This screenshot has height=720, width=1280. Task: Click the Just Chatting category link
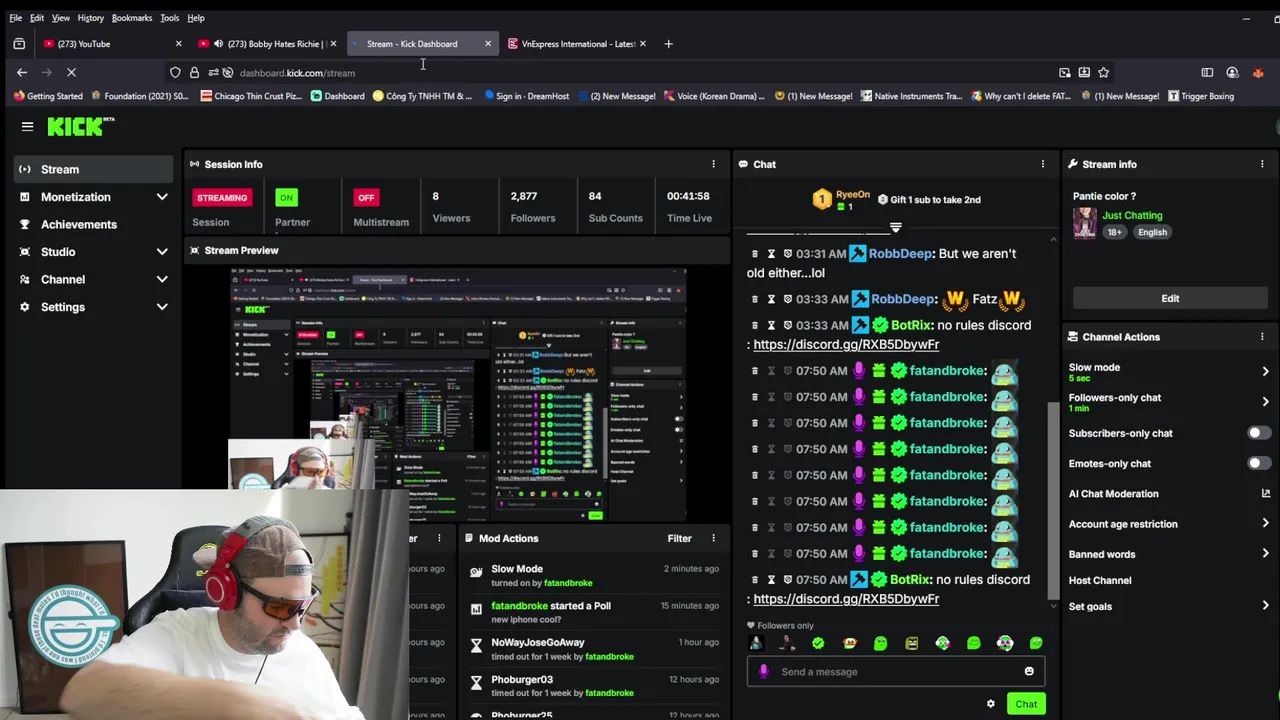[1132, 215]
